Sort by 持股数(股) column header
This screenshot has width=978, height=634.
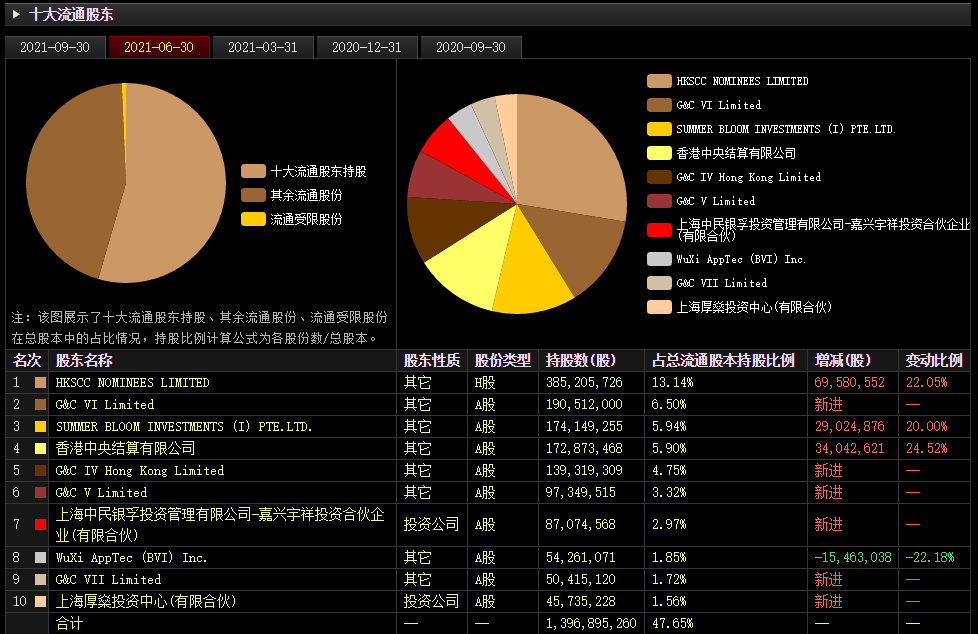pyautogui.click(x=581, y=360)
